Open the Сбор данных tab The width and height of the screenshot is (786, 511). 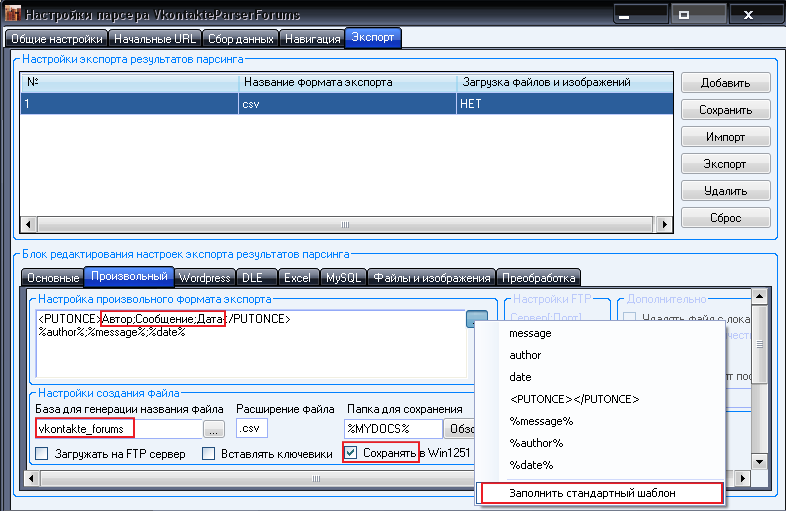241,39
